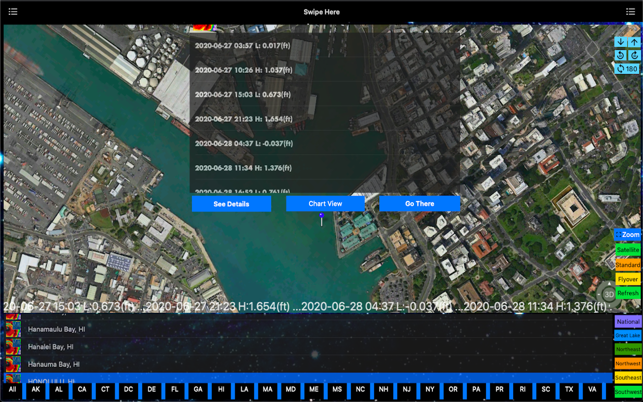This screenshot has width=643, height=402.
Task: Select the CT state tab
Action: 105,390
